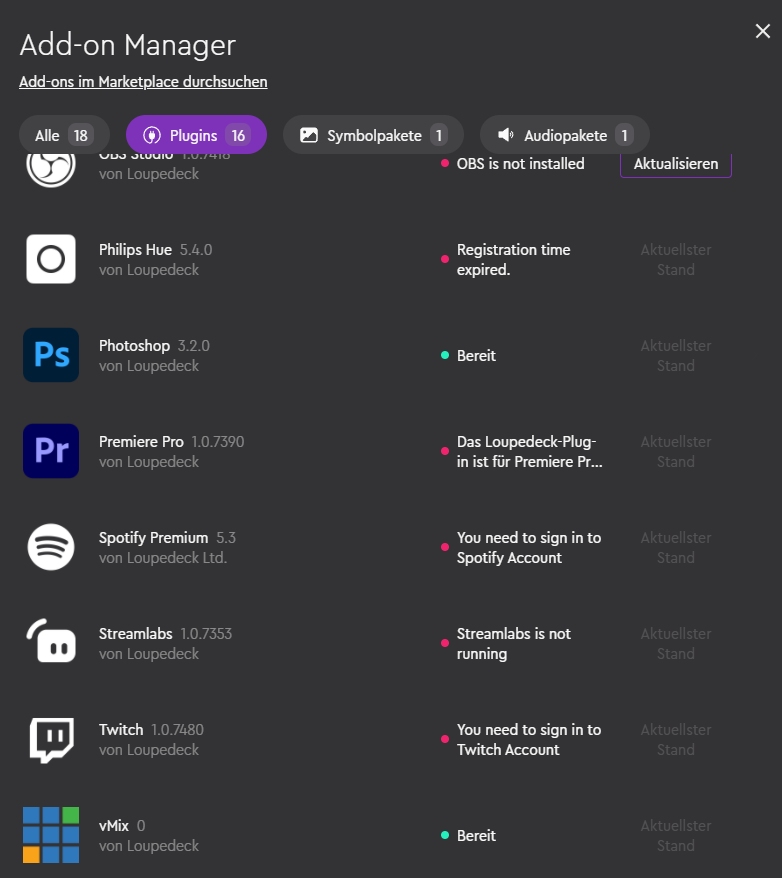
Task: Click 'Streamlabs is not running' status text
Action: pyautogui.click(x=514, y=643)
